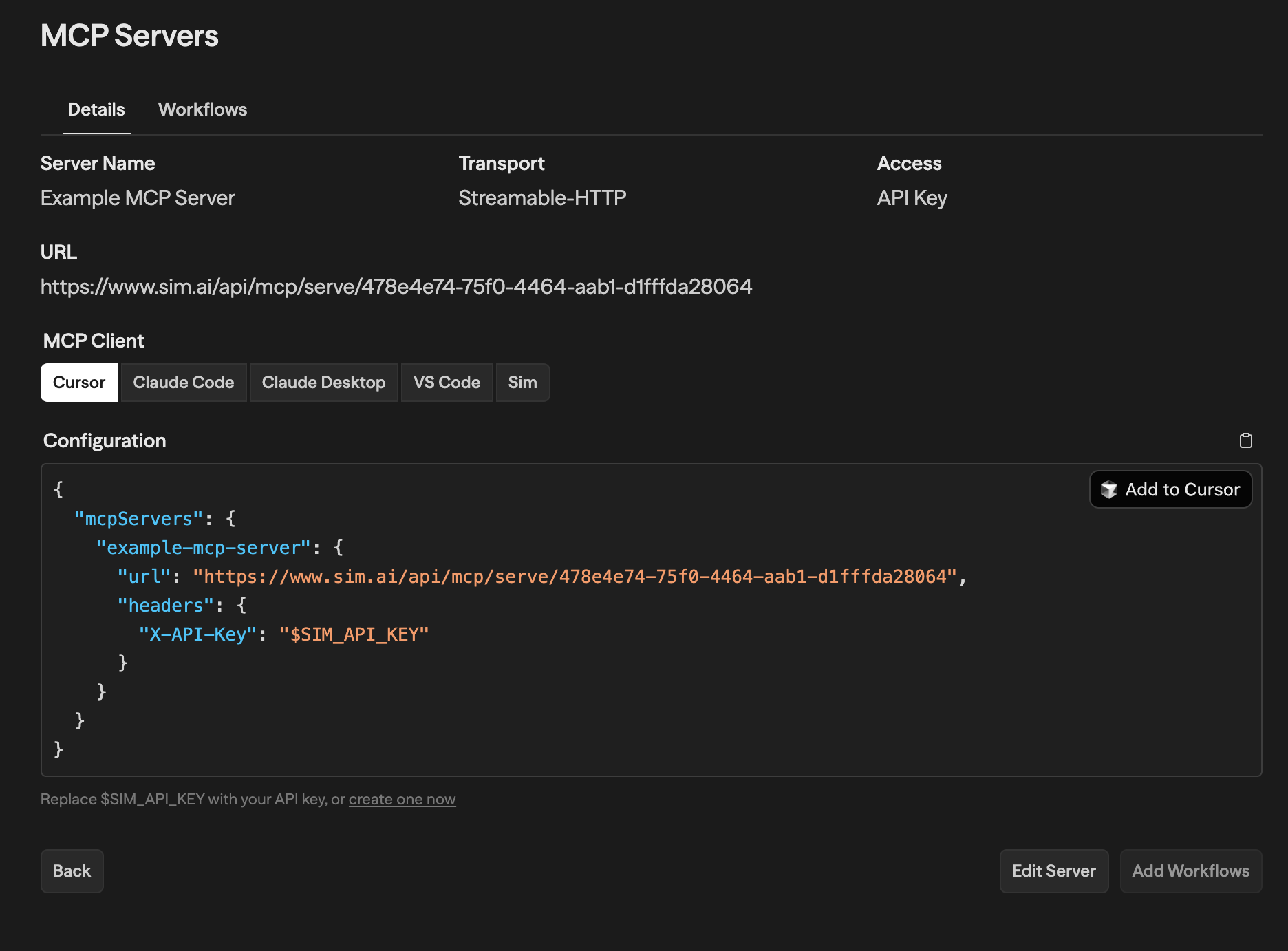Click the 'API Key' access value
Screen dimensions: 1288x951
point(912,198)
